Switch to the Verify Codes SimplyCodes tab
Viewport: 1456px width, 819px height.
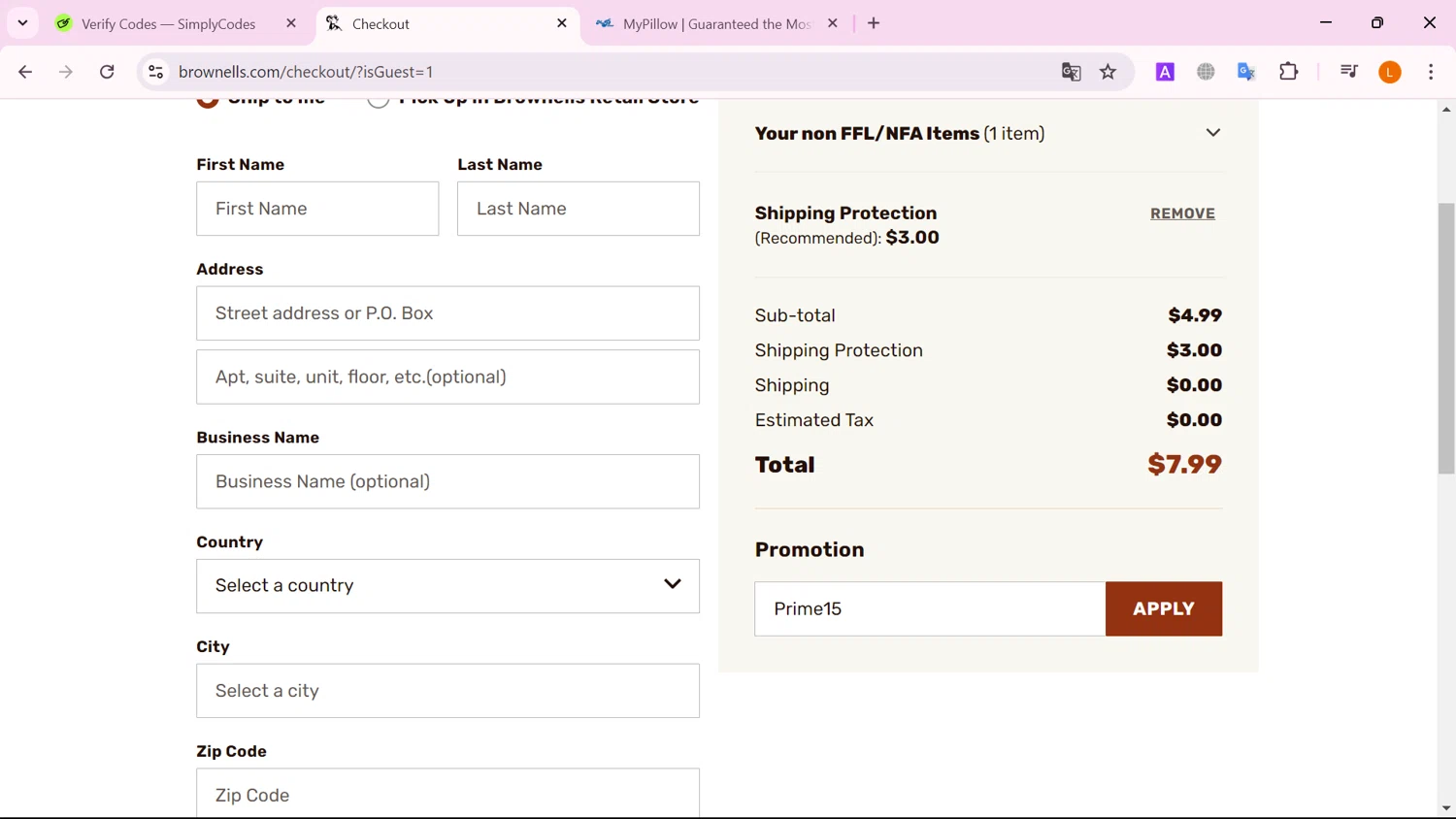pos(168,24)
